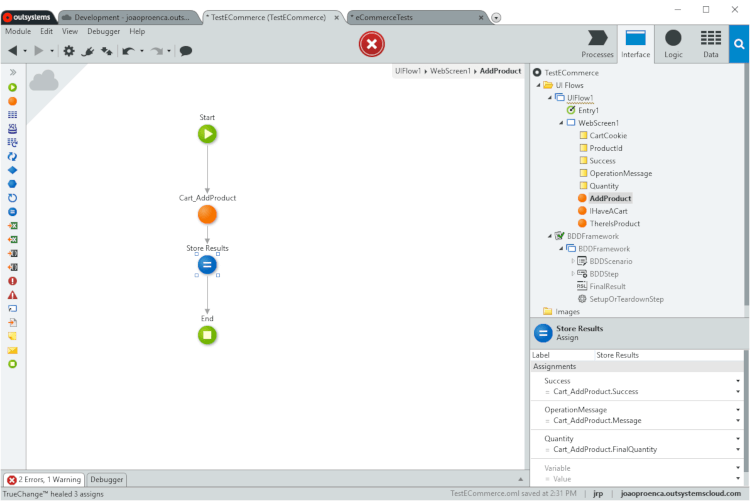
Task: Open the module settings gear
Action: [x=69, y=51]
